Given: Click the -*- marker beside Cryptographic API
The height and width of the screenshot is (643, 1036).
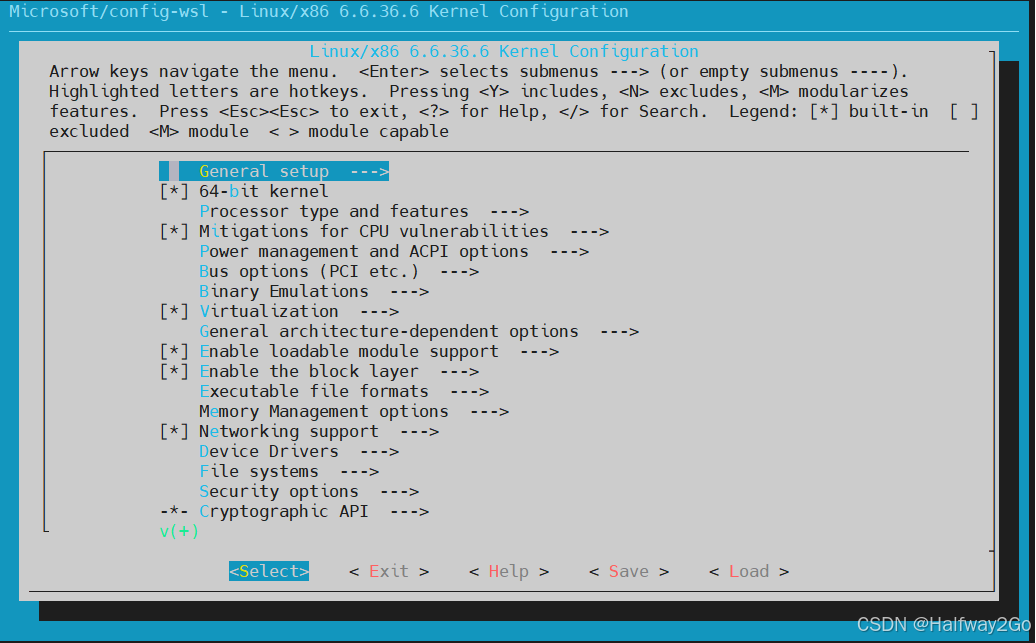Looking at the screenshot, I should 174,511.
